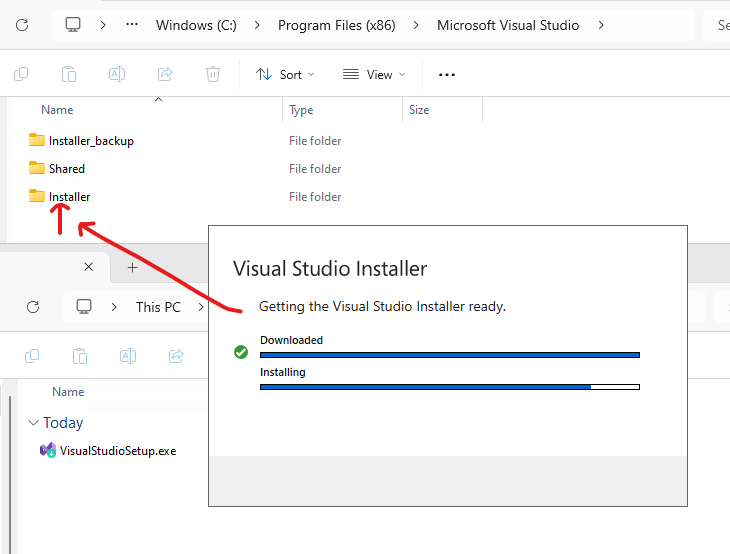Click Delete trash icon in top window toolbar
The height and width of the screenshot is (554, 730).
(x=213, y=74)
